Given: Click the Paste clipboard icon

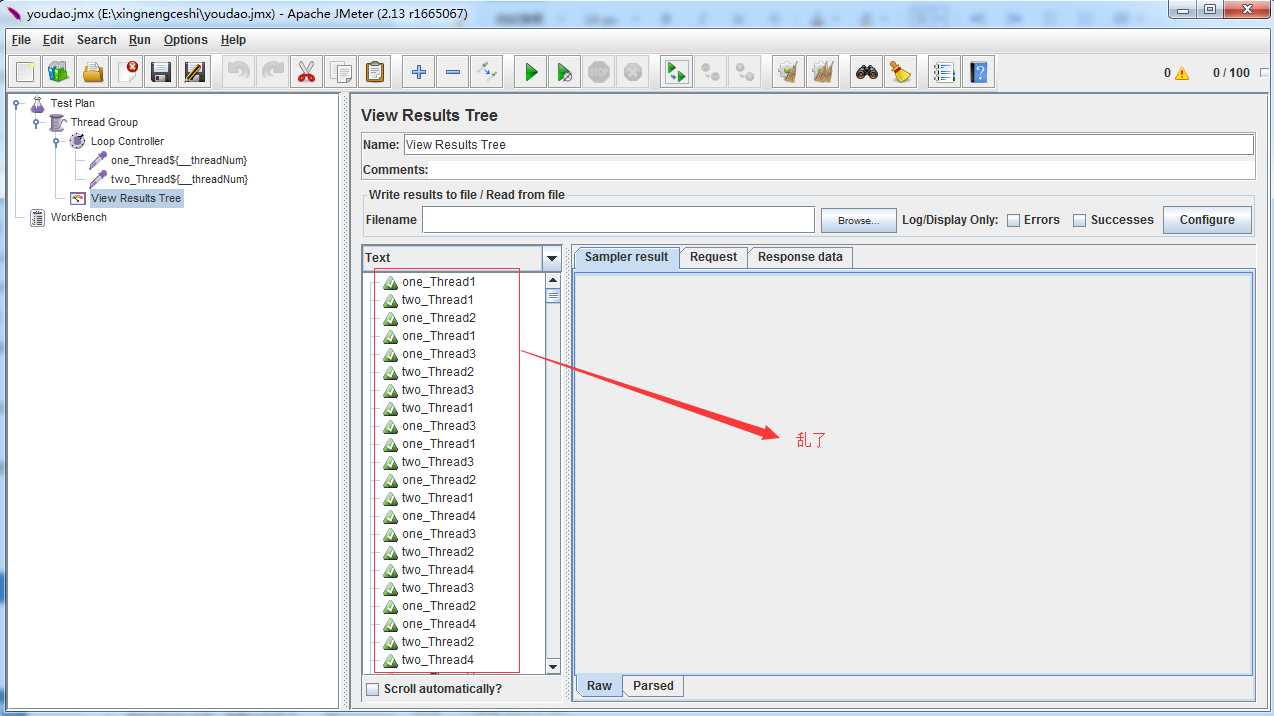Looking at the screenshot, I should coord(375,72).
